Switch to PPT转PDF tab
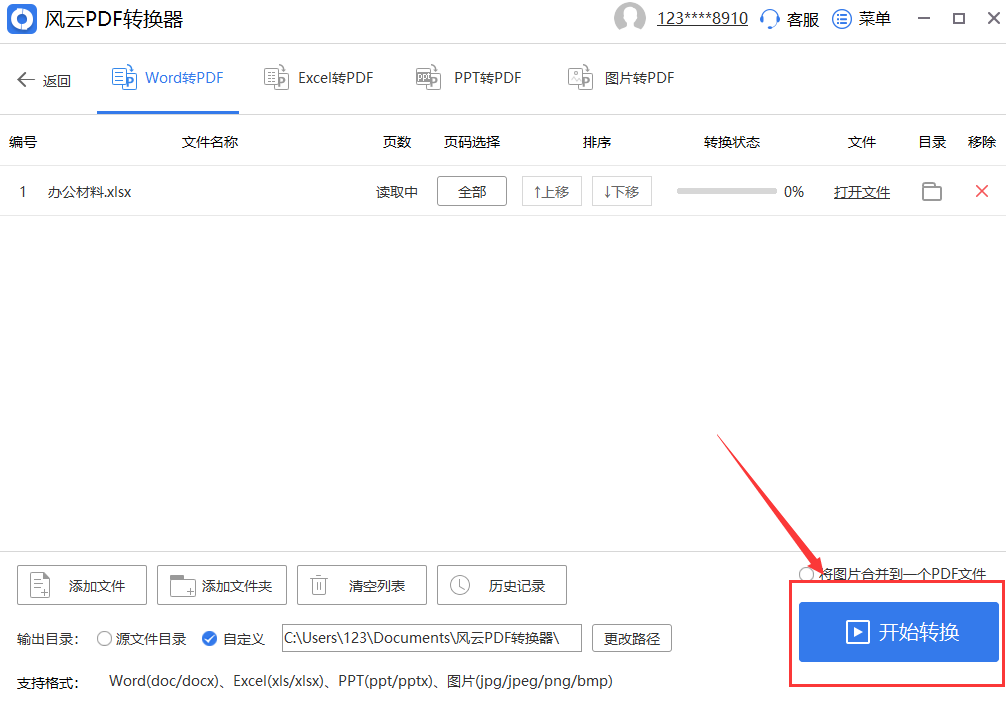The image size is (1006, 701). 469,78
